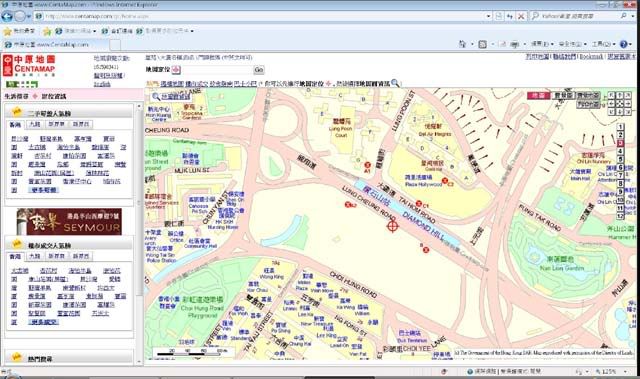Select zoom level 6
This screenshot has height=379, width=640.
[x=620, y=167]
